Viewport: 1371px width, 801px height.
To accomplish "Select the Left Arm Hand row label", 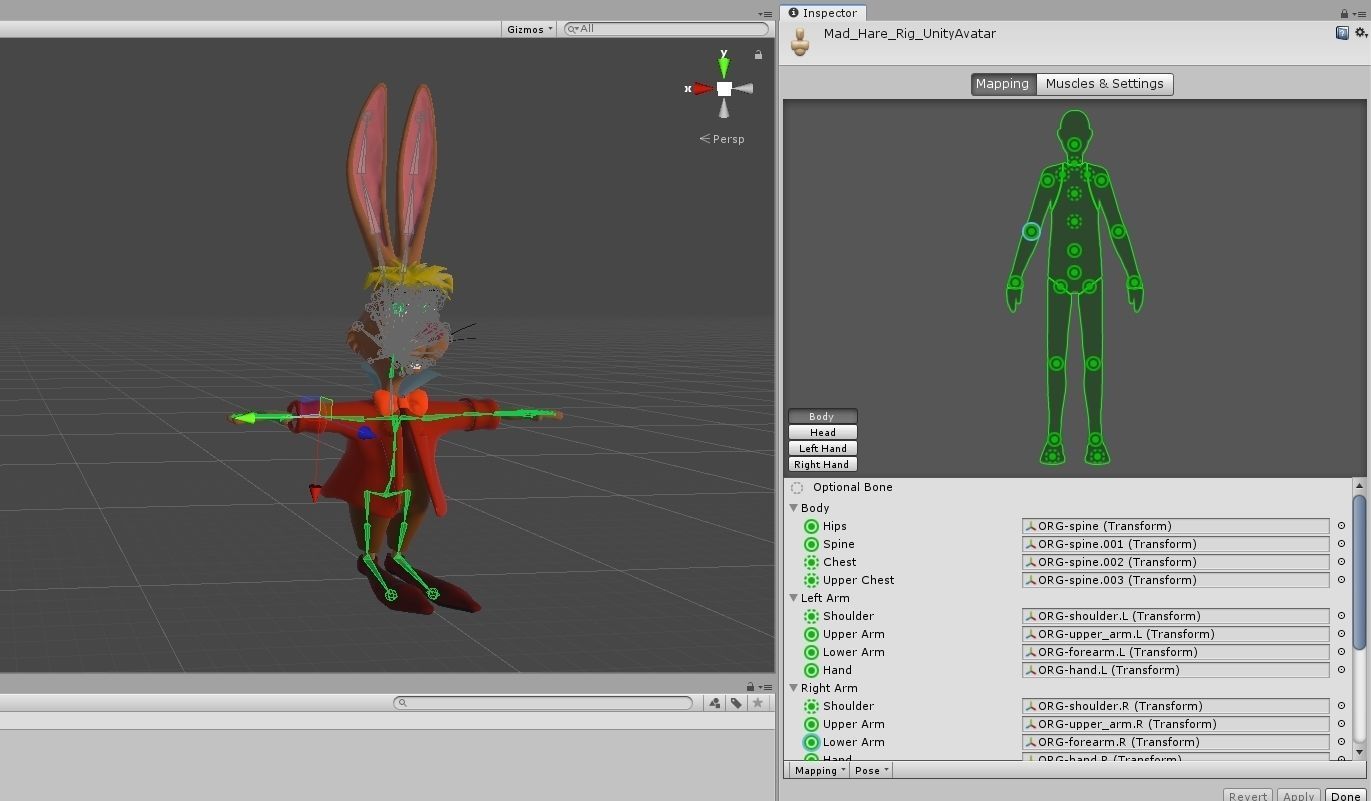I will tap(837, 670).
